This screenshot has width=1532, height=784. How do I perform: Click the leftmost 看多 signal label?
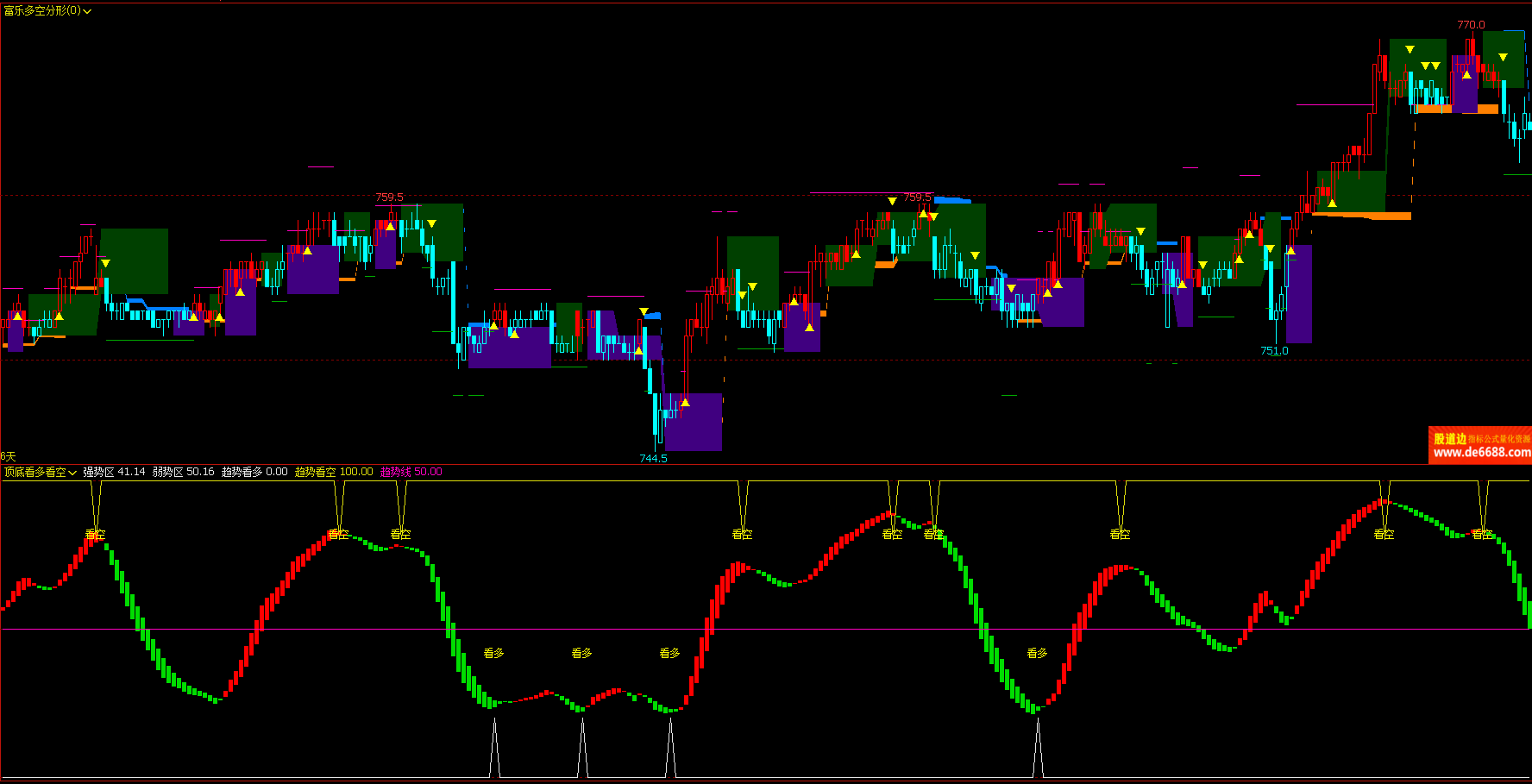point(493,653)
